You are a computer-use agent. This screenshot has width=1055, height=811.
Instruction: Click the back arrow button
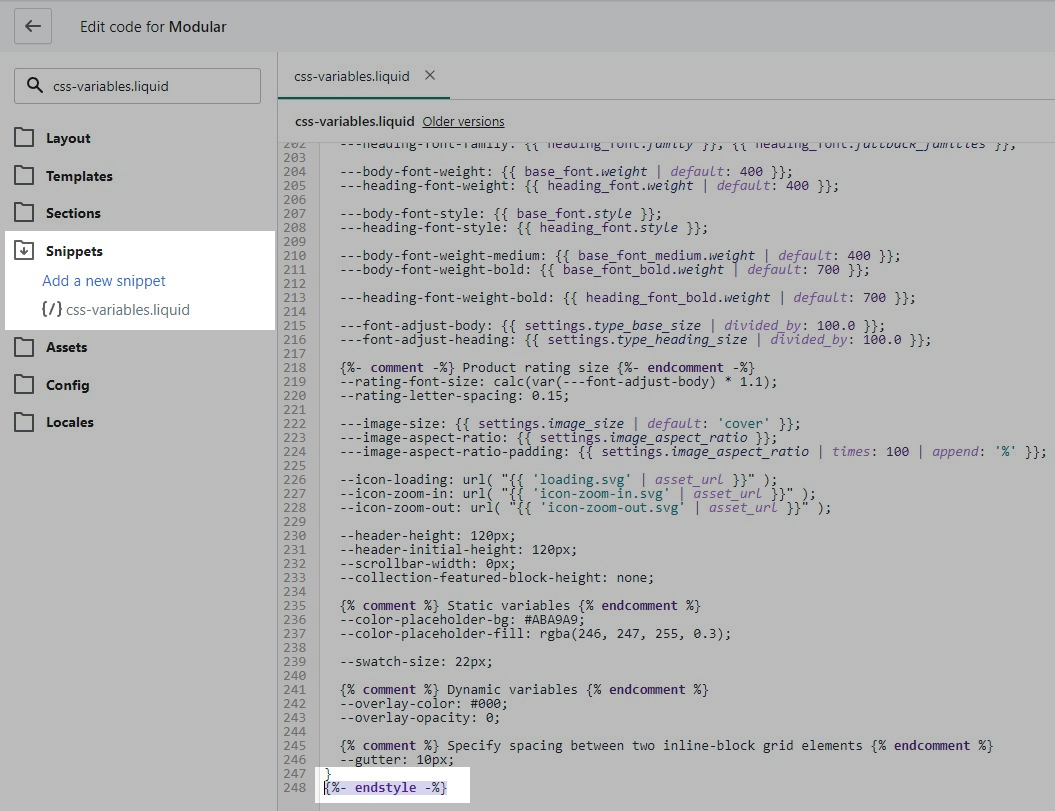pos(33,26)
